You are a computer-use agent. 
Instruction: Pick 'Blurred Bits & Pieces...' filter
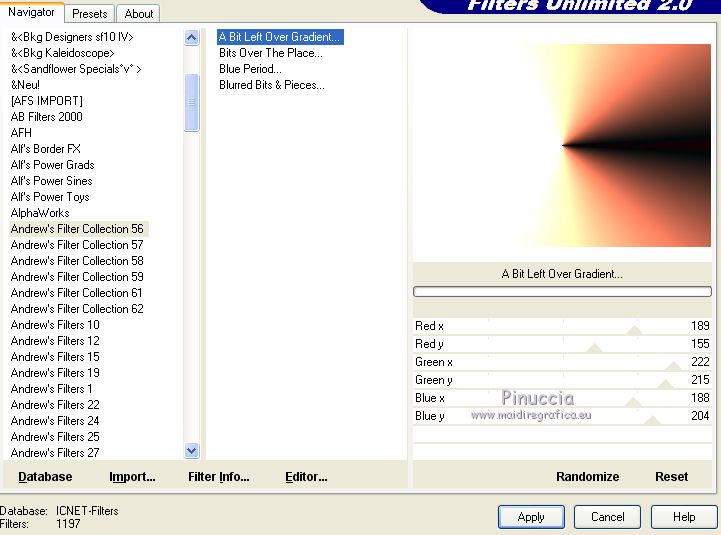[271, 85]
